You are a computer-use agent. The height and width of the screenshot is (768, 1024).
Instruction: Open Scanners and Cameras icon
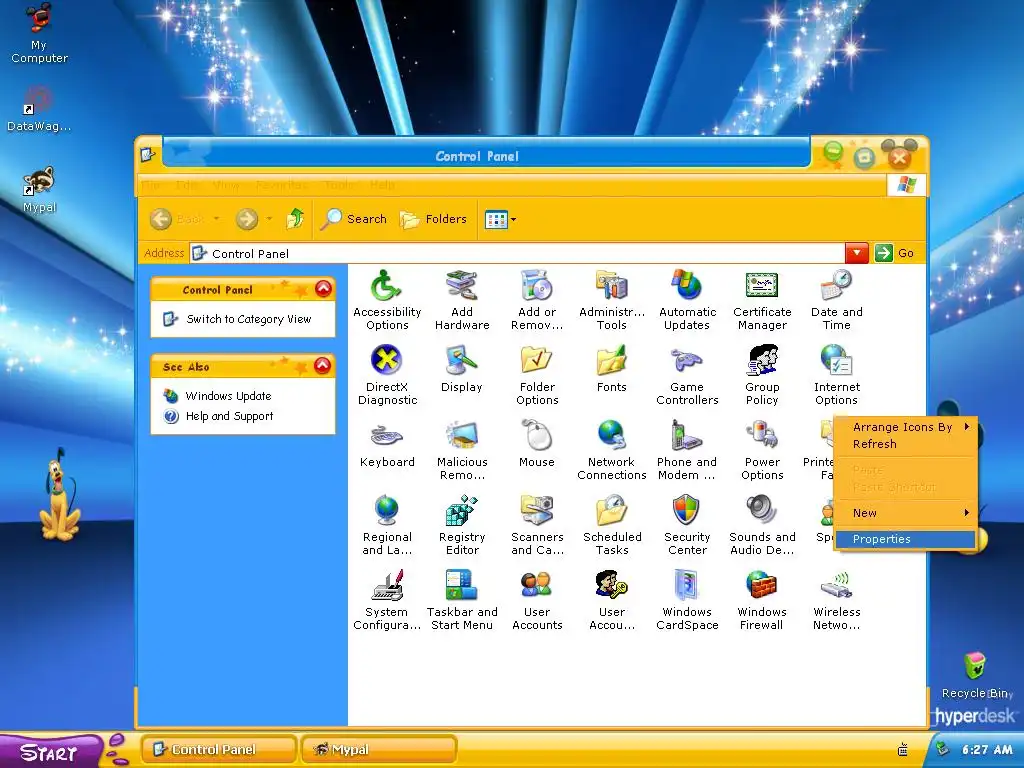tap(537, 511)
